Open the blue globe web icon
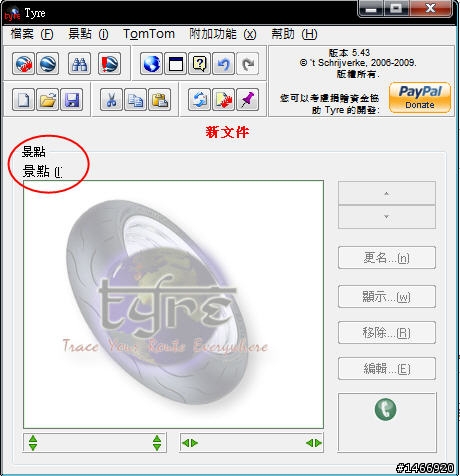 point(151,63)
